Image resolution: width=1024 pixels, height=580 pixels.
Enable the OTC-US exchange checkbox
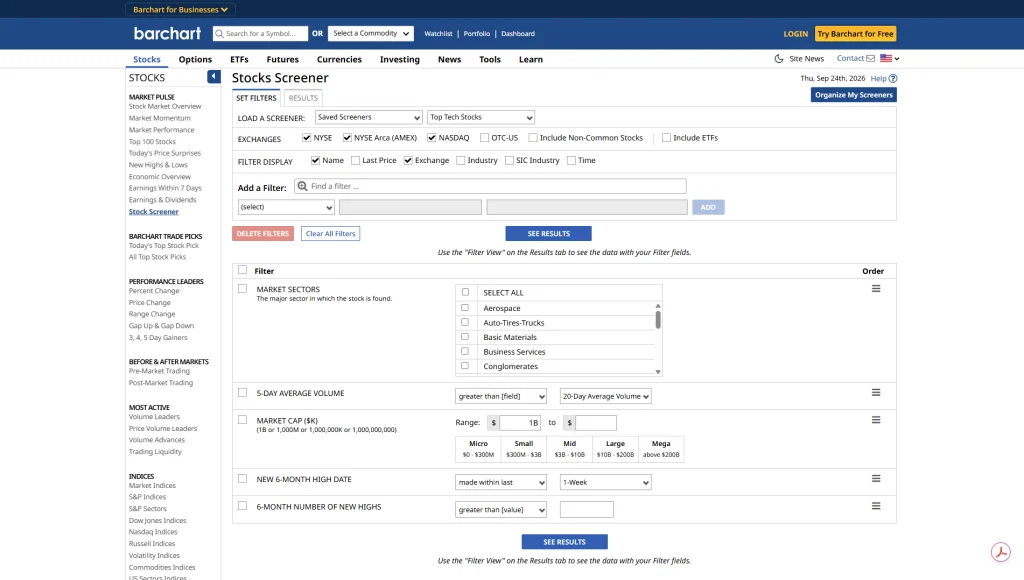[484, 138]
